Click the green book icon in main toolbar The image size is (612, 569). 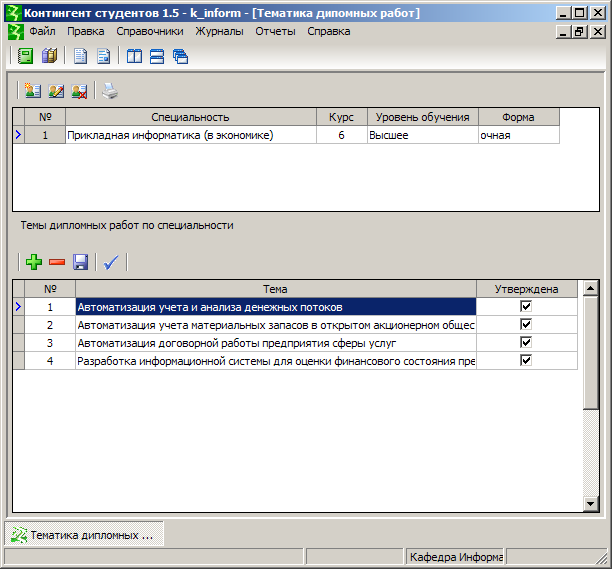pos(25,56)
